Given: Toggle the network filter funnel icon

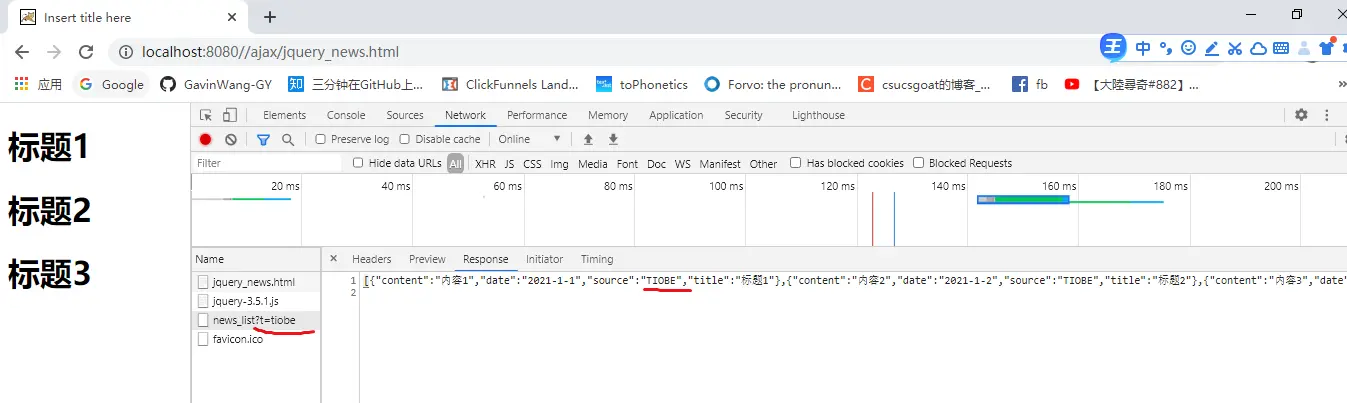Looking at the screenshot, I should tap(263, 139).
